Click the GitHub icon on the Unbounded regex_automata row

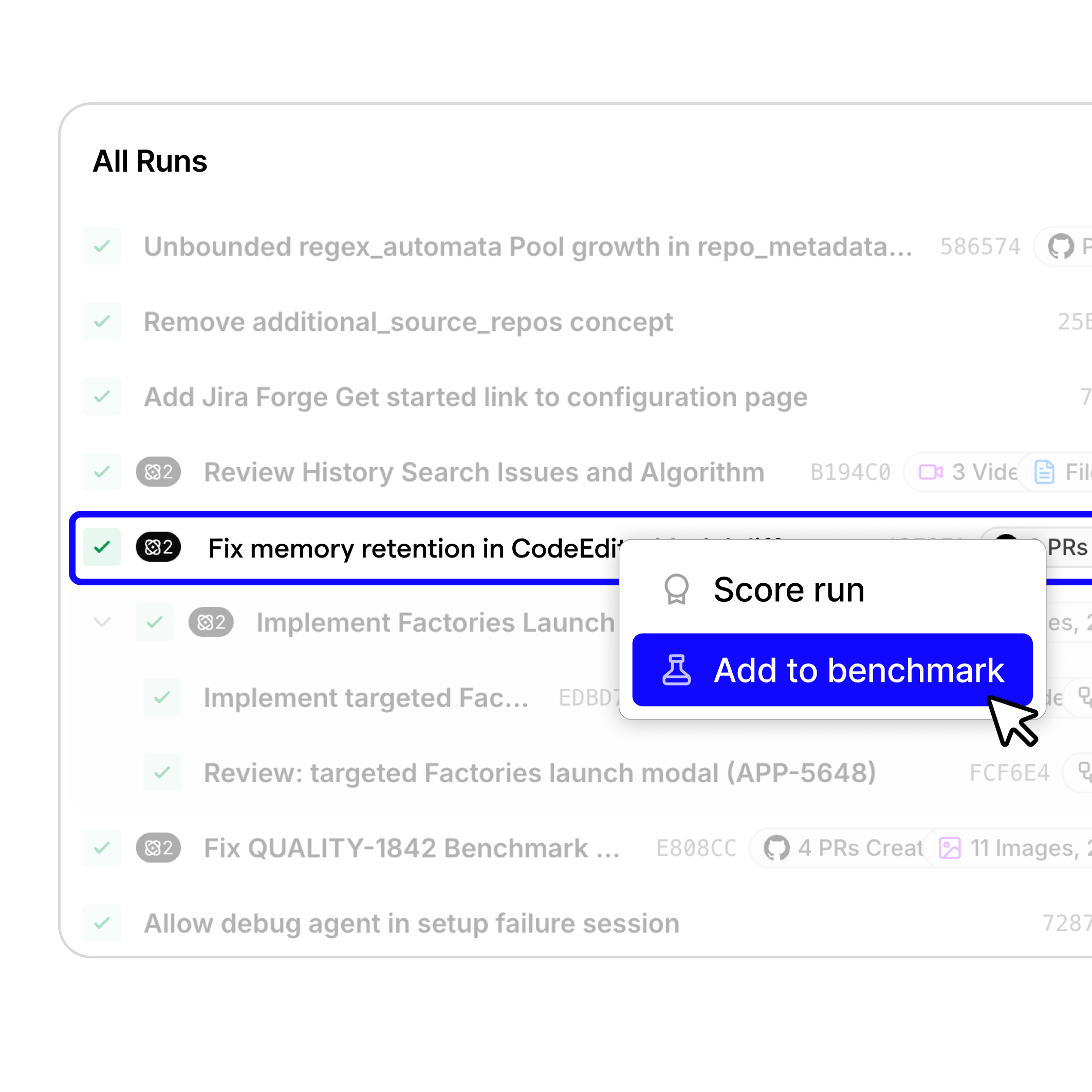(x=1060, y=247)
